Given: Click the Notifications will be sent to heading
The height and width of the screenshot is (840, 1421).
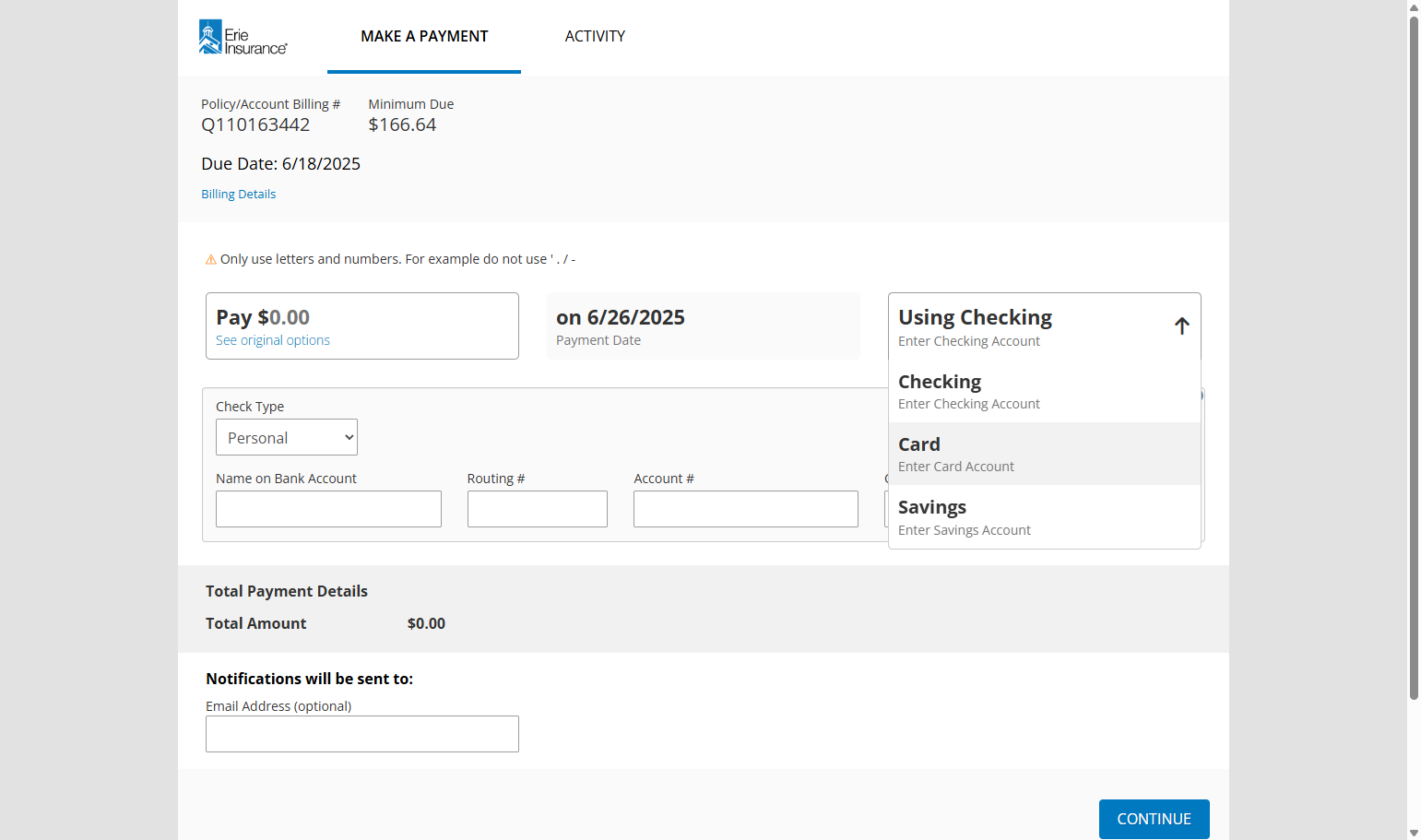Looking at the screenshot, I should (x=310, y=679).
